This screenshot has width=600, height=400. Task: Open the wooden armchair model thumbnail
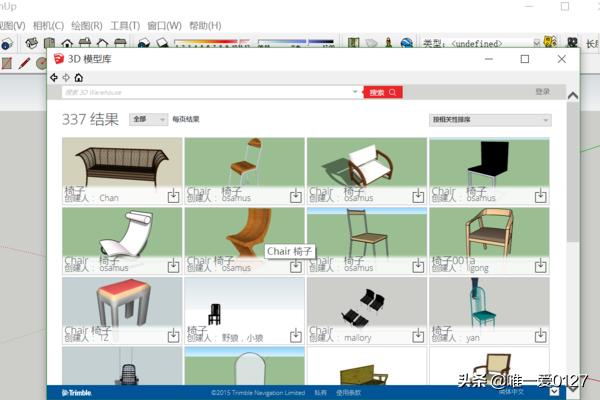pos(490,230)
